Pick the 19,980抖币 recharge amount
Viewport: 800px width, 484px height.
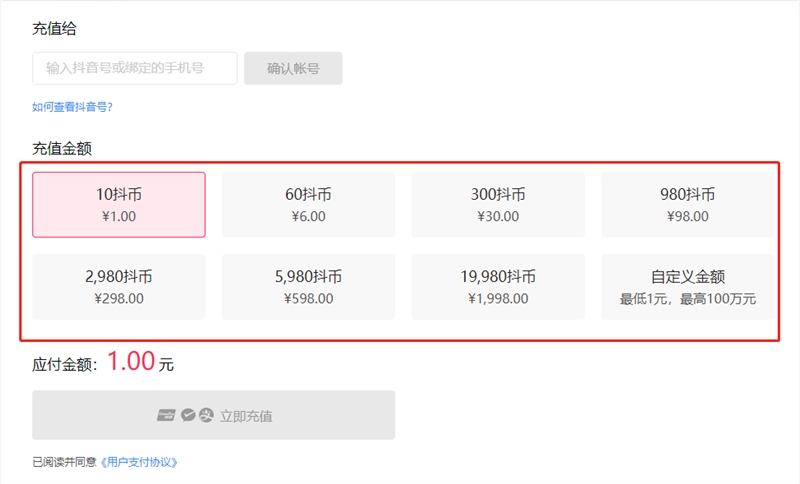tap(498, 286)
